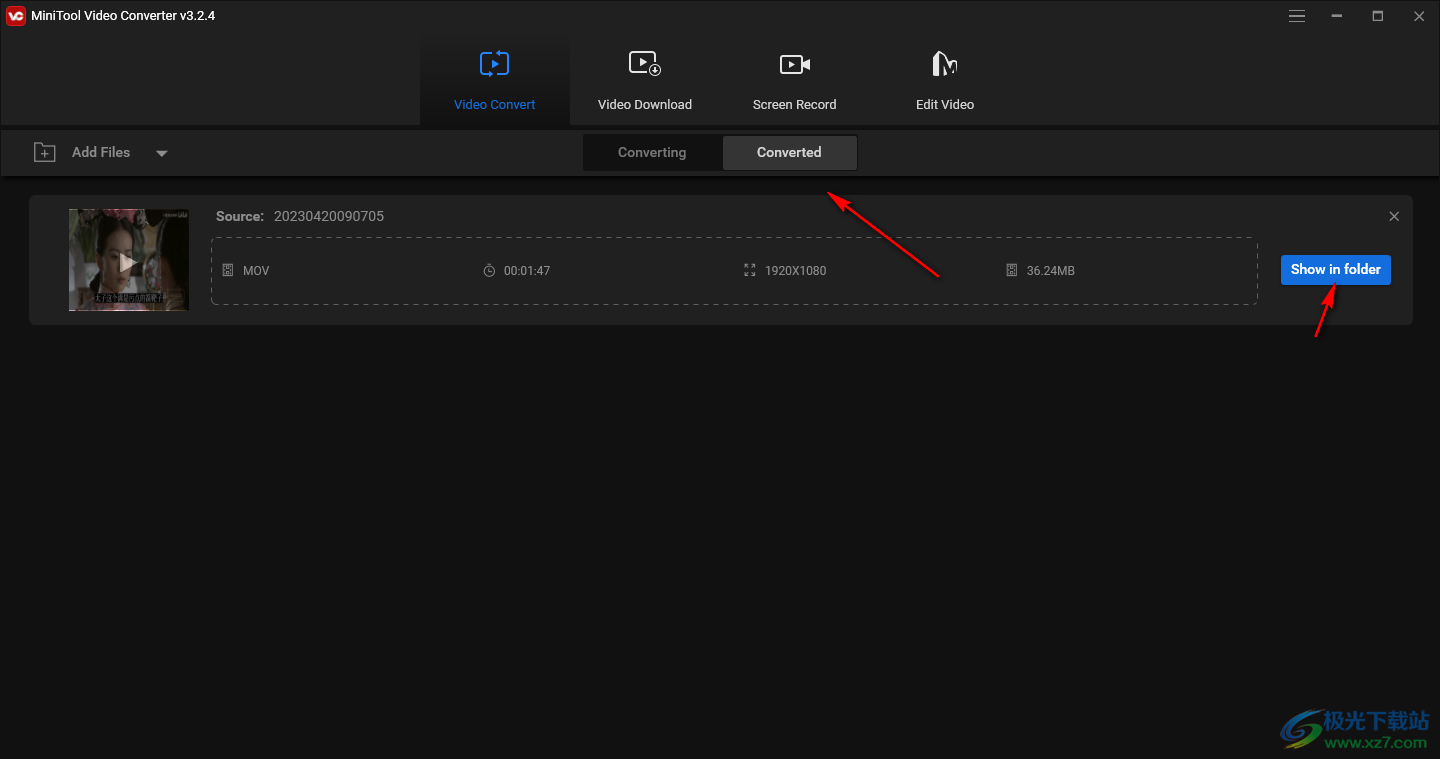Click the MOV format icon

tap(228, 271)
